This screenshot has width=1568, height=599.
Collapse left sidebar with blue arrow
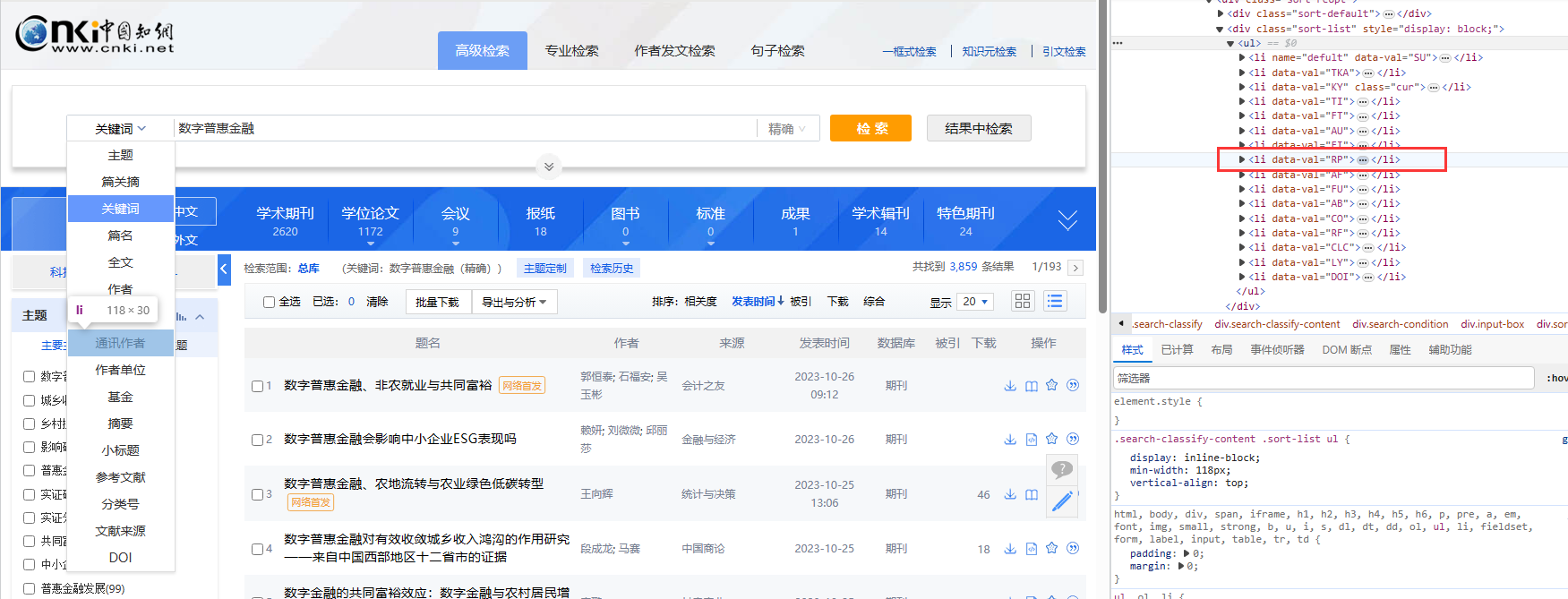(x=224, y=269)
